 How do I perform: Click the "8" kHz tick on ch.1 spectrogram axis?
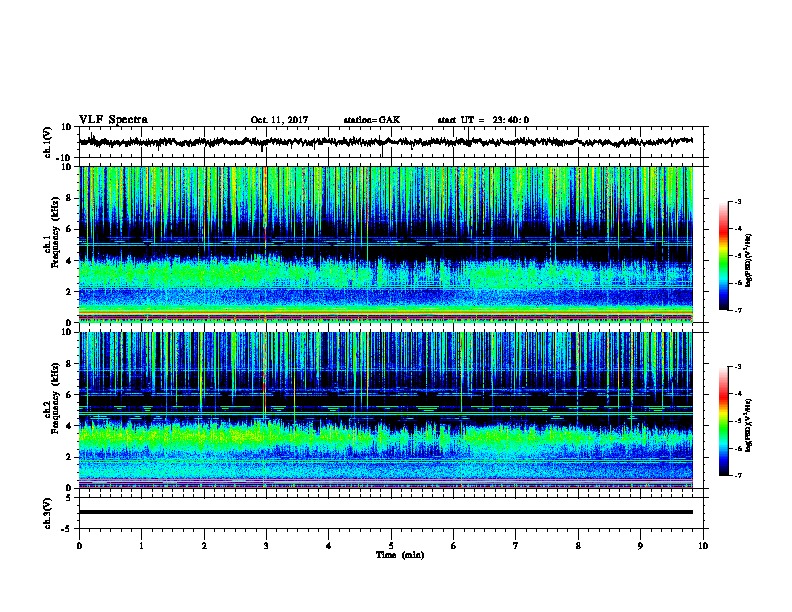pos(69,198)
